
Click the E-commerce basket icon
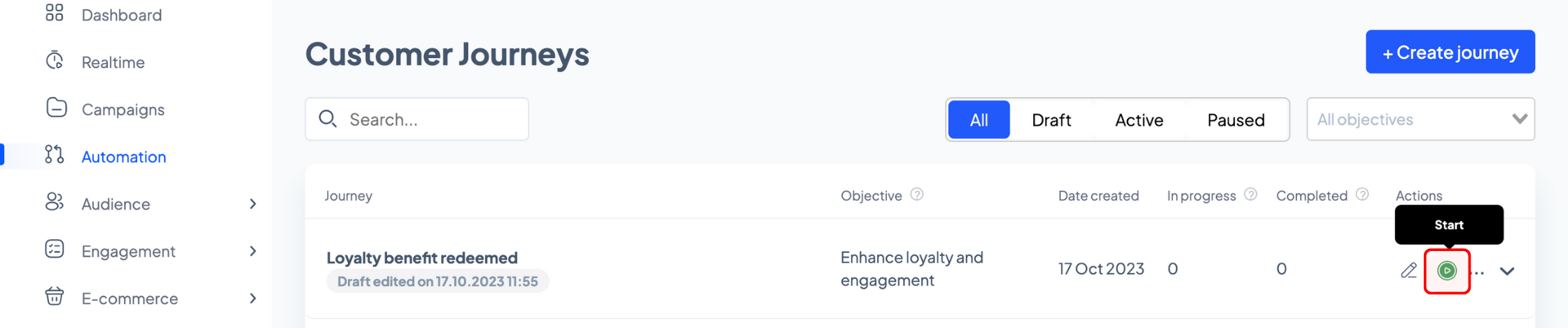(x=55, y=297)
